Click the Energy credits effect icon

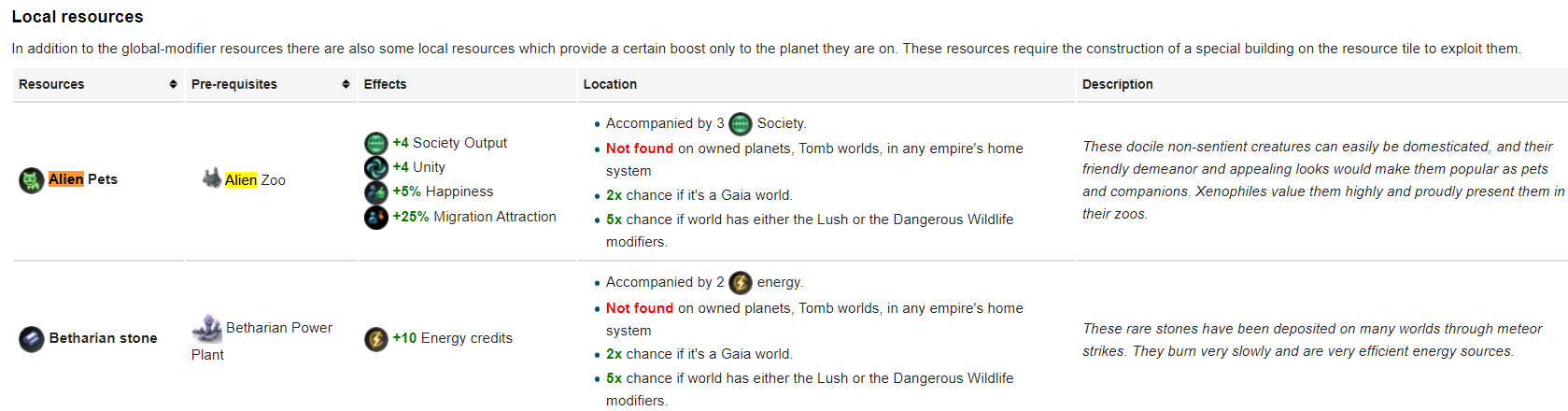[376, 338]
